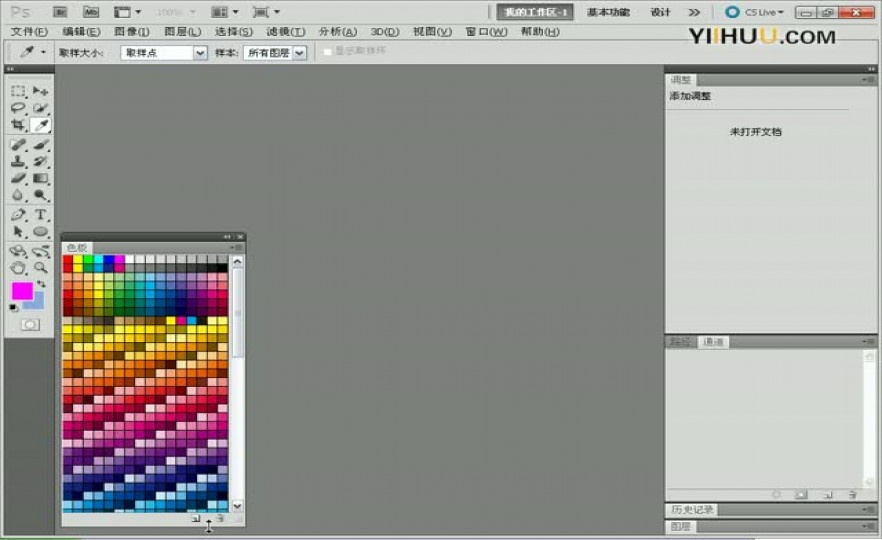Select the Spot Healing Brush tool
This screenshot has width=882, height=540.
tap(18, 145)
